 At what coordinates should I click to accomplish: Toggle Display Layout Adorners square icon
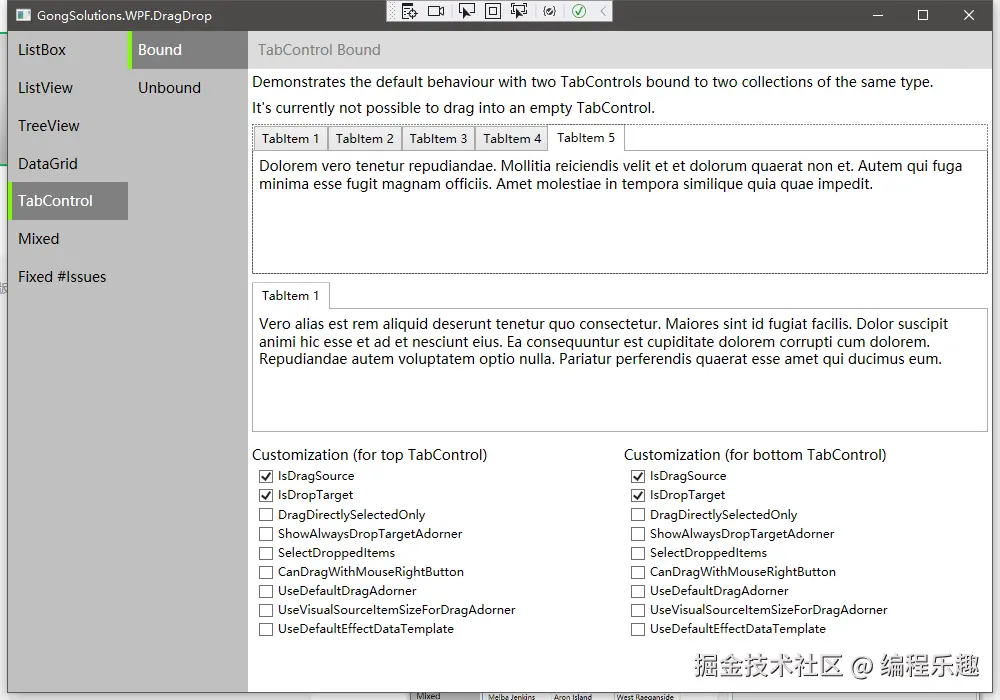tap(493, 11)
